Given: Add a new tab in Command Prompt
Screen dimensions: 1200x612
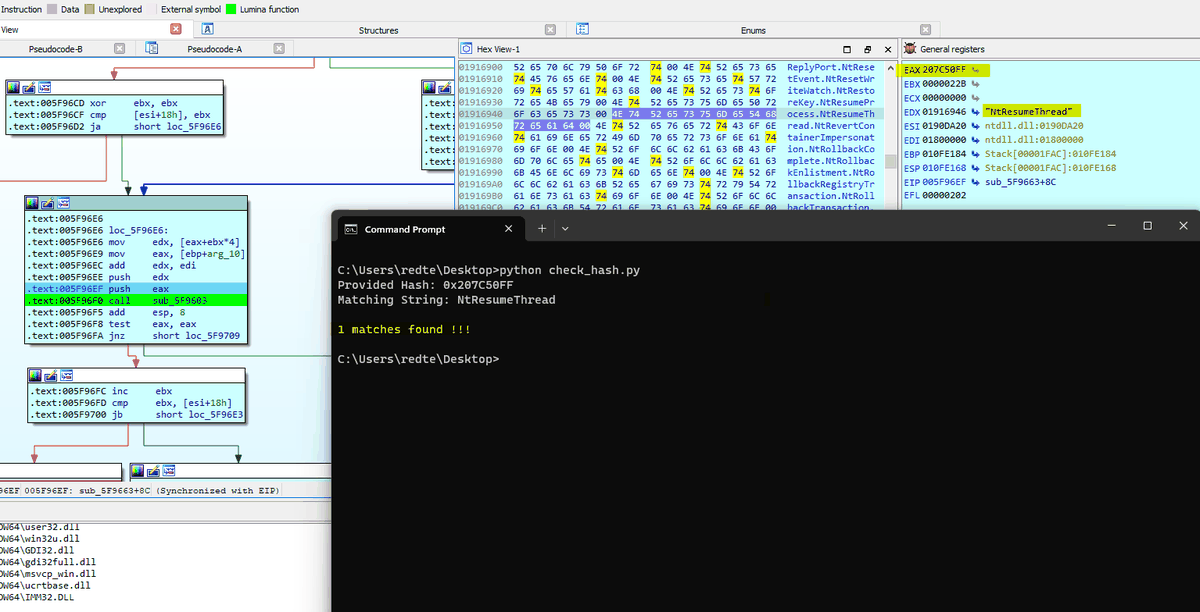Looking at the screenshot, I should point(542,229).
